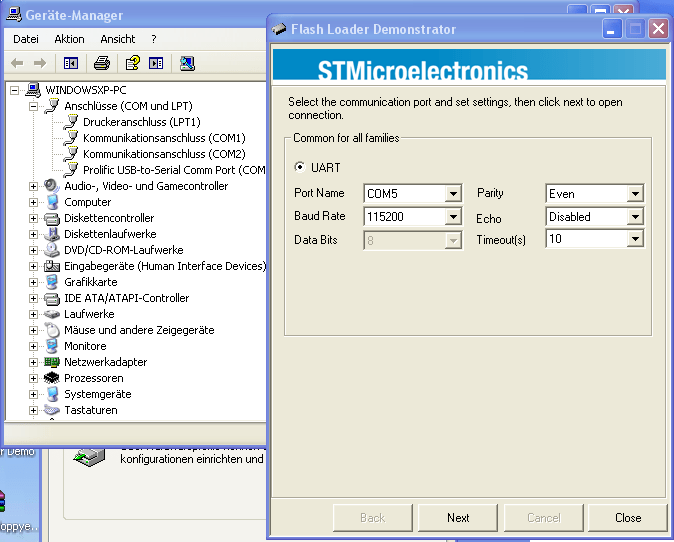The width and height of the screenshot is (674, 542).
Task: Expand the Prozessoren tree node
Action: point(33,378)
